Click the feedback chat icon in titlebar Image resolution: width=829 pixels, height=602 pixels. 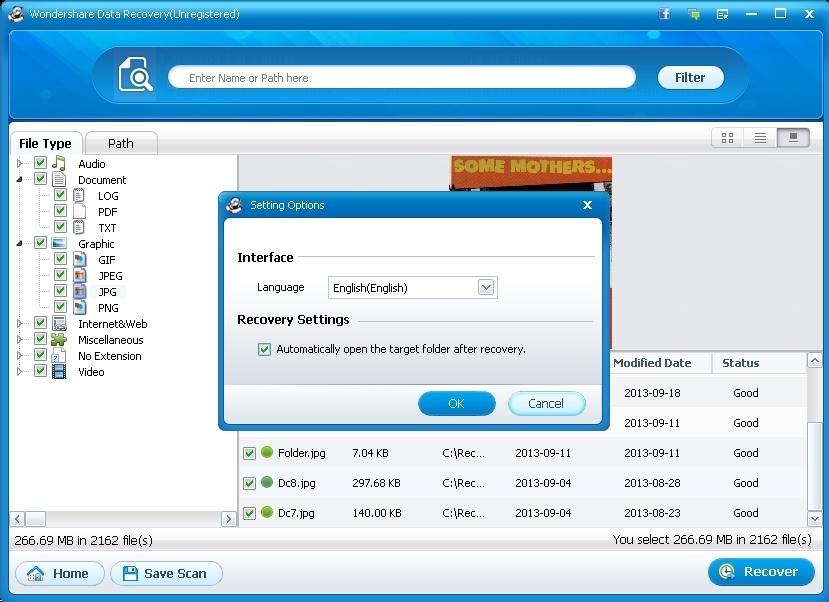pyautogui.click(x=693, y=13)
